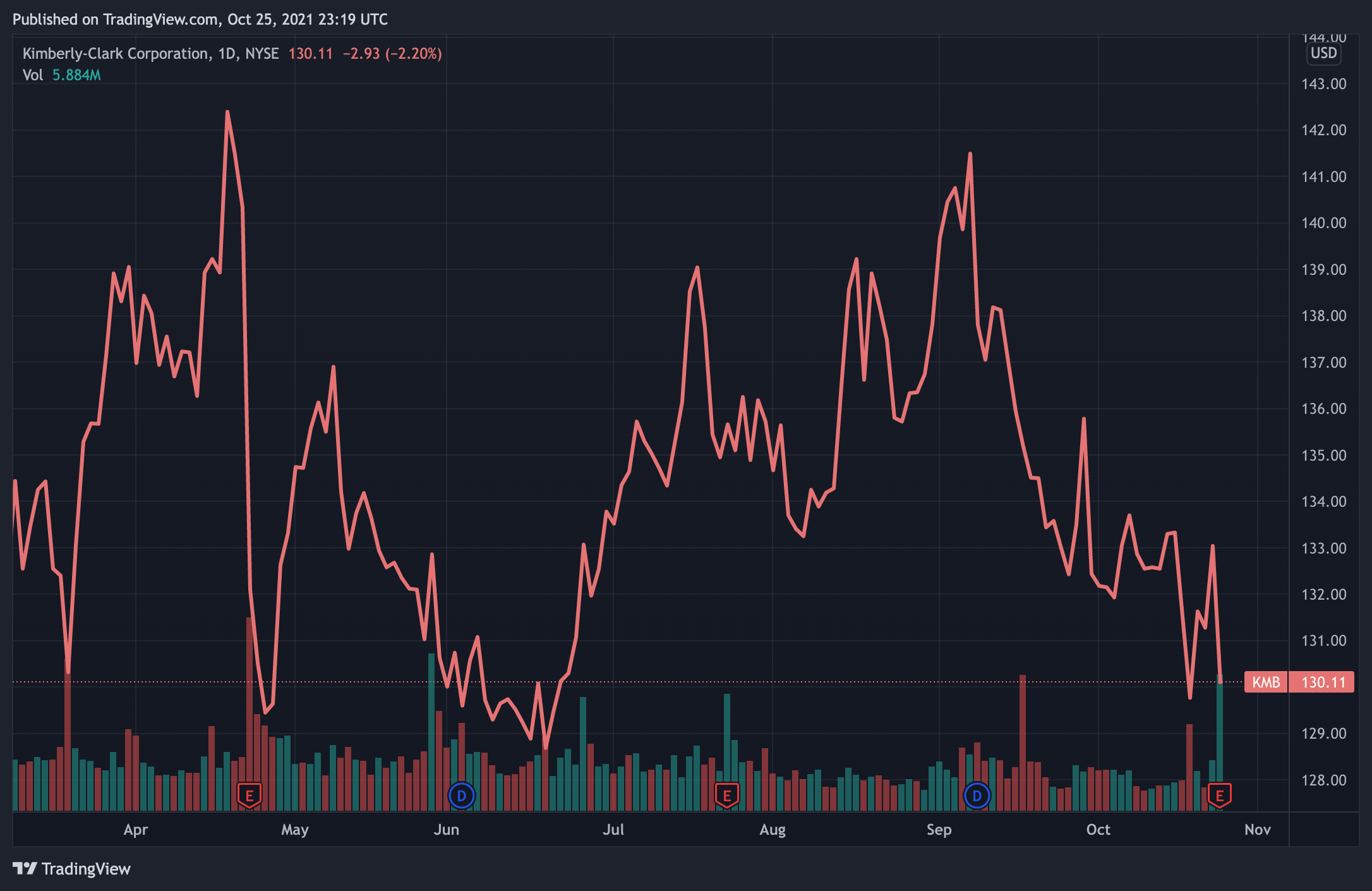
Task: Click the Nov label on time axis
Action: [x=1257, y=830]
